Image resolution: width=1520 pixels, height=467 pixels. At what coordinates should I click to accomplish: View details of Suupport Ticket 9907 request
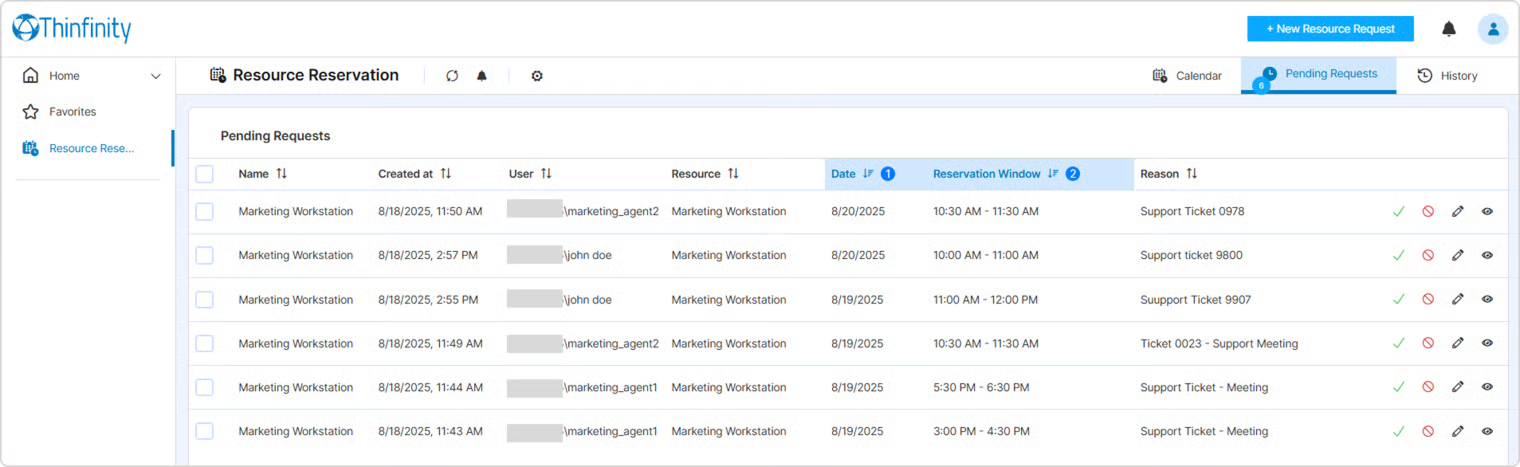point(1487,300)
